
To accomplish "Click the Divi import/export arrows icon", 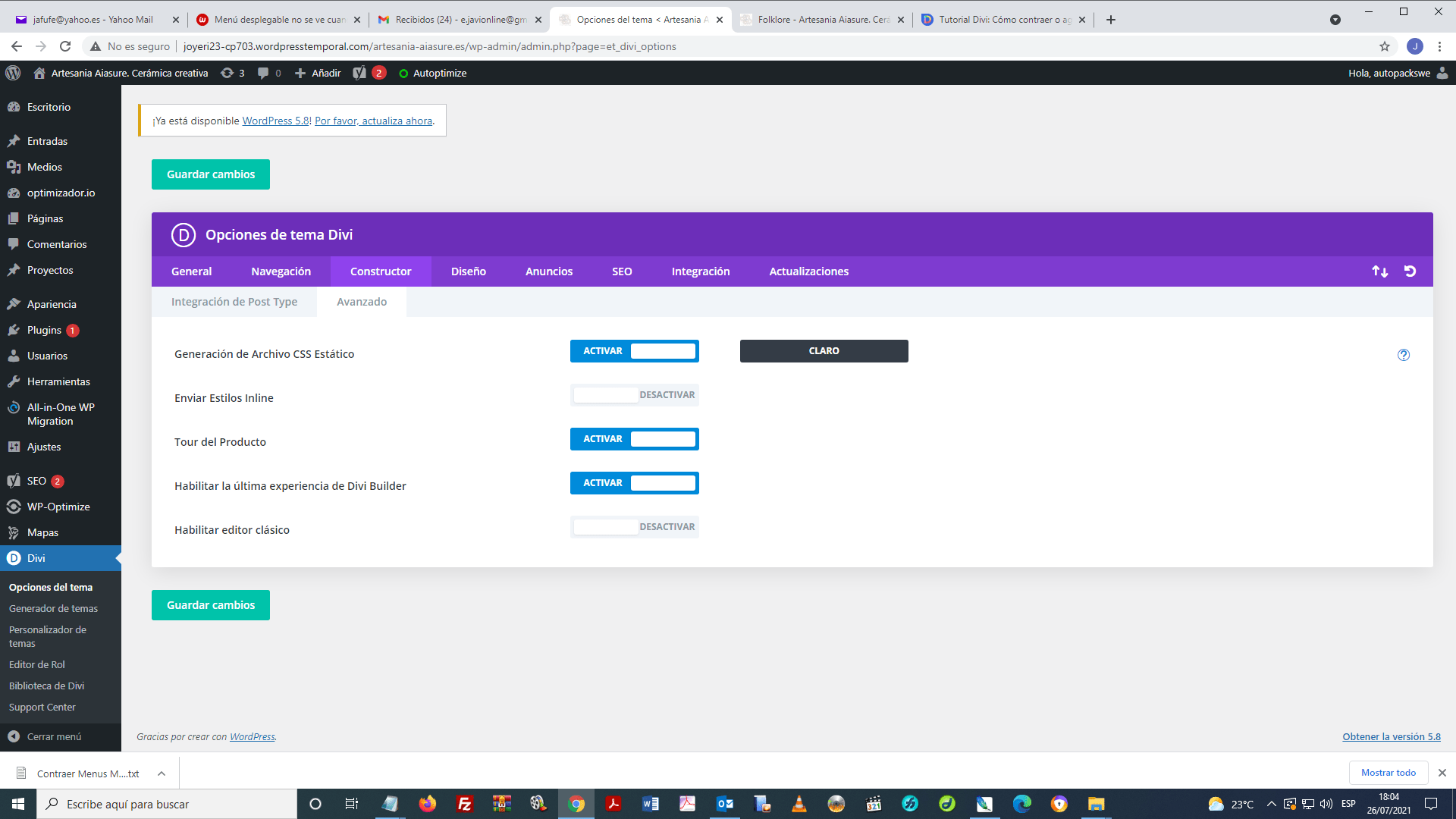I will (x=1379, y=271).
